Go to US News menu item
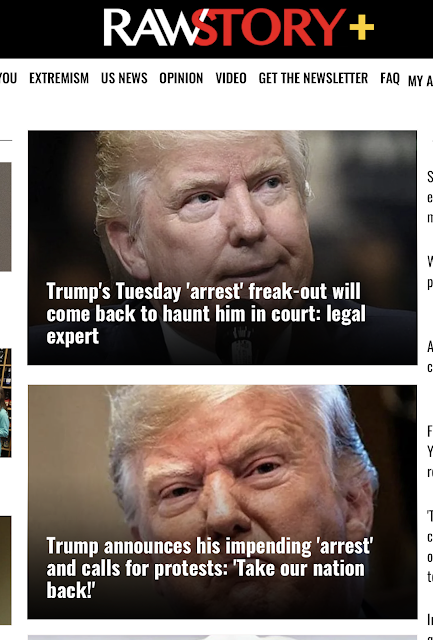The height and width of the screenshot is (640, 433). (124, 78)
